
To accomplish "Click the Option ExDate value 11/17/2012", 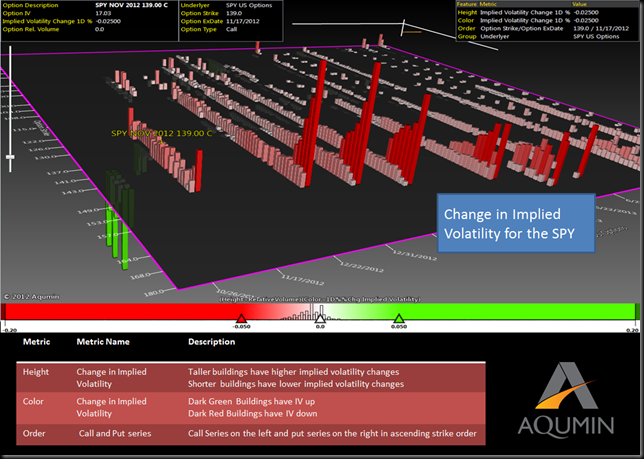I will (242, 21).
